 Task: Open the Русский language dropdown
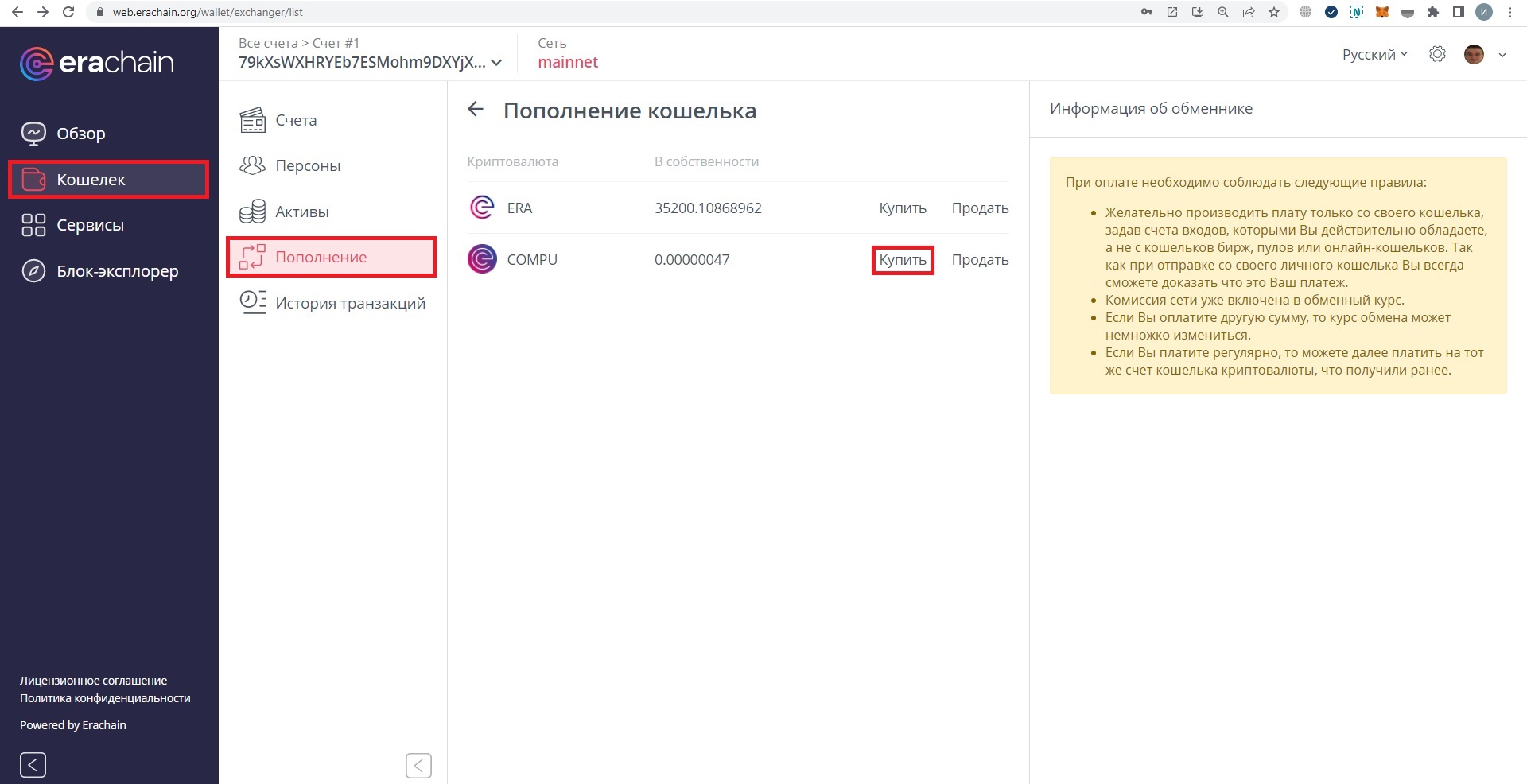[1374, 54]
